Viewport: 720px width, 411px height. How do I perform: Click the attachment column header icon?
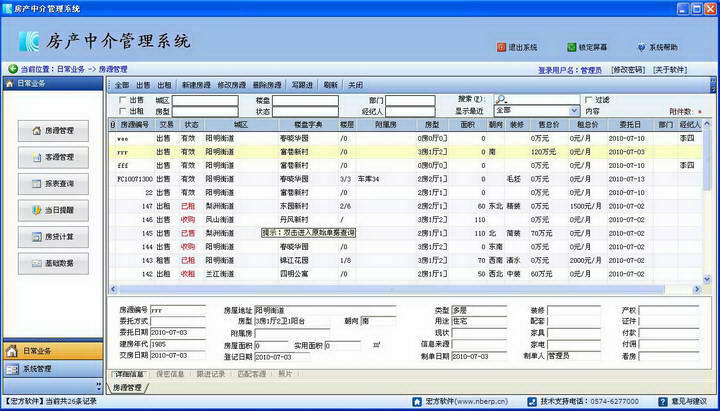[x=113, y=125]
